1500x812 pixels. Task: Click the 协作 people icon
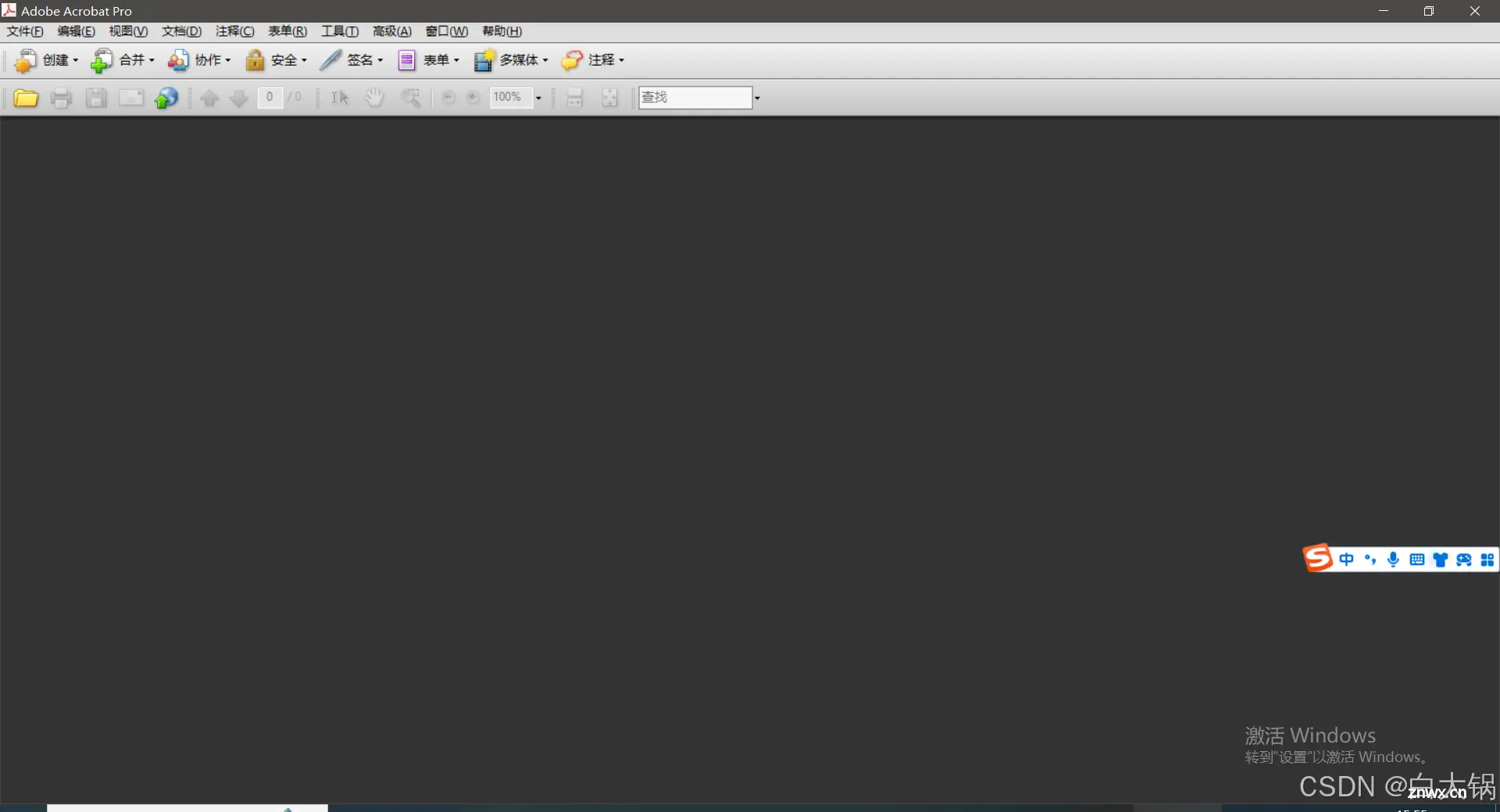178,60
